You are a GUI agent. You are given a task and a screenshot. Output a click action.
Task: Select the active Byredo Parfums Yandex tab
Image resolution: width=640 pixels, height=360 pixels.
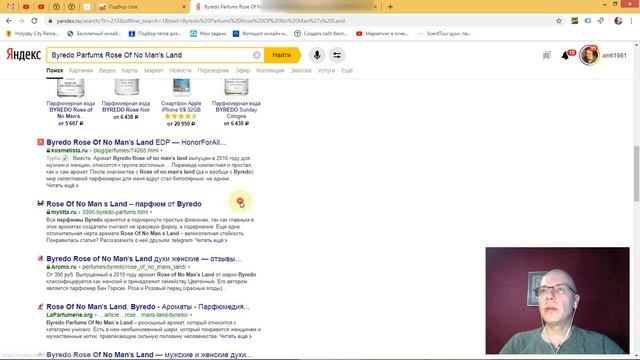coord(229,7)
